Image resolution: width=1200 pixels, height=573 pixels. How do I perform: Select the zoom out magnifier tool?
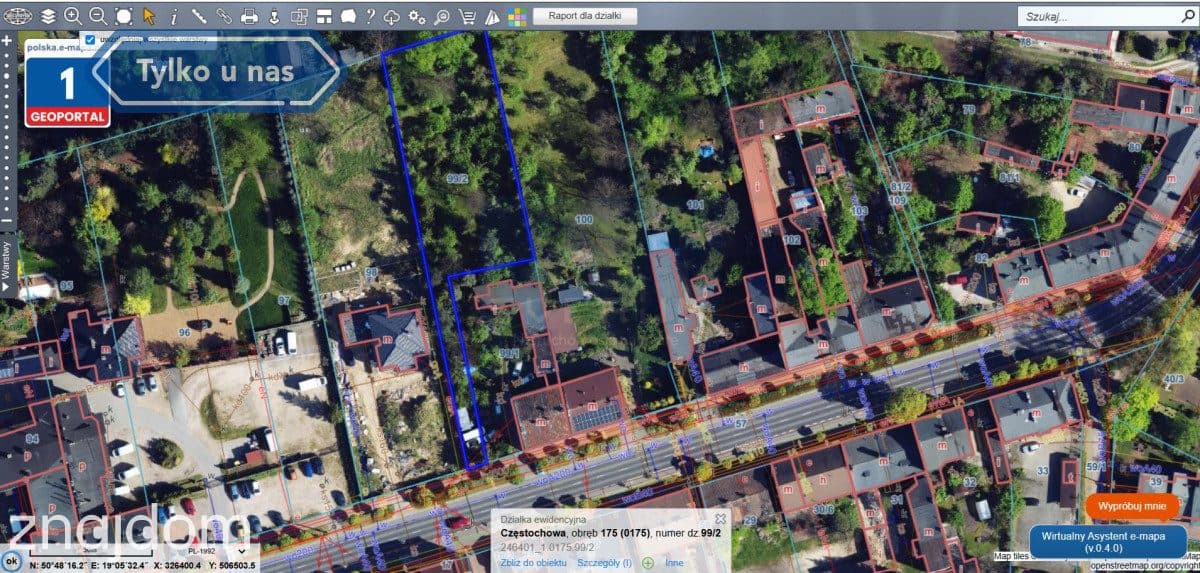[x=98, y=15]
